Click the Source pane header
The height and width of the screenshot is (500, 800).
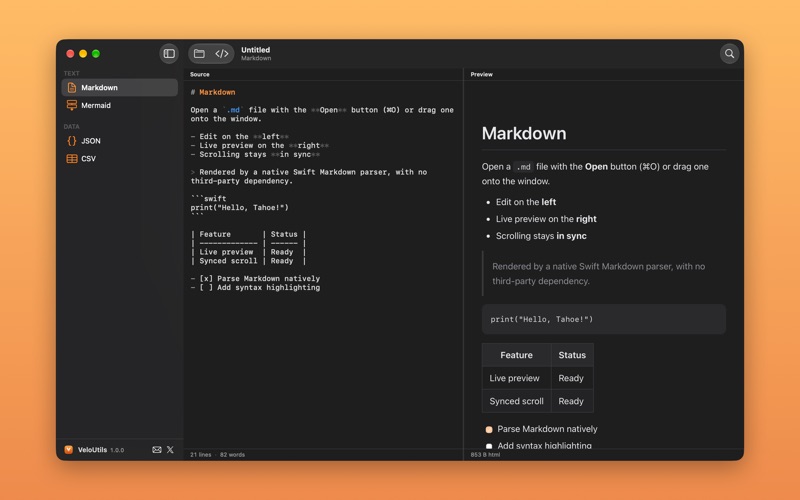199,74
